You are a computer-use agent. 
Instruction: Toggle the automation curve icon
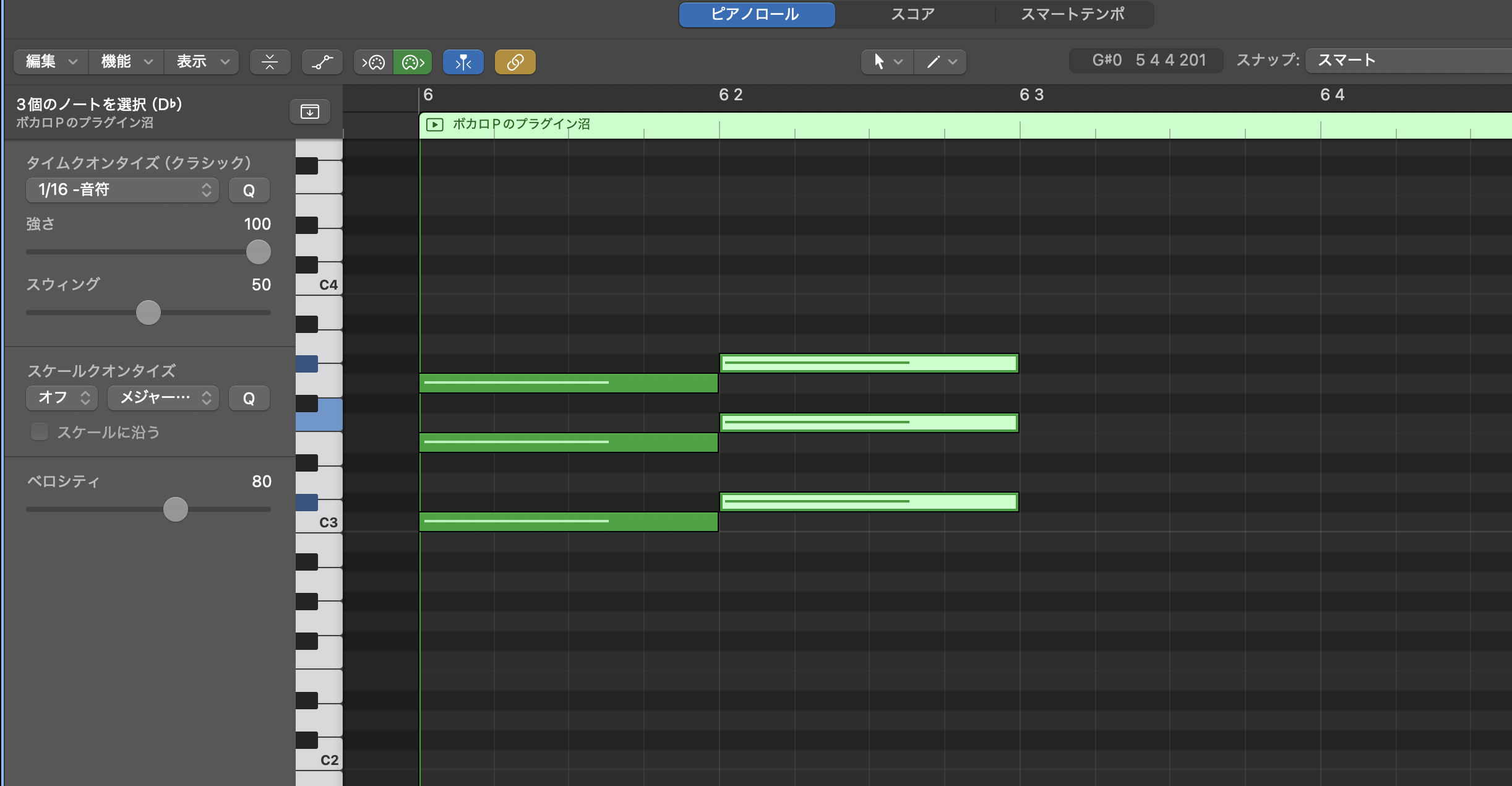(x=322, y=62)
